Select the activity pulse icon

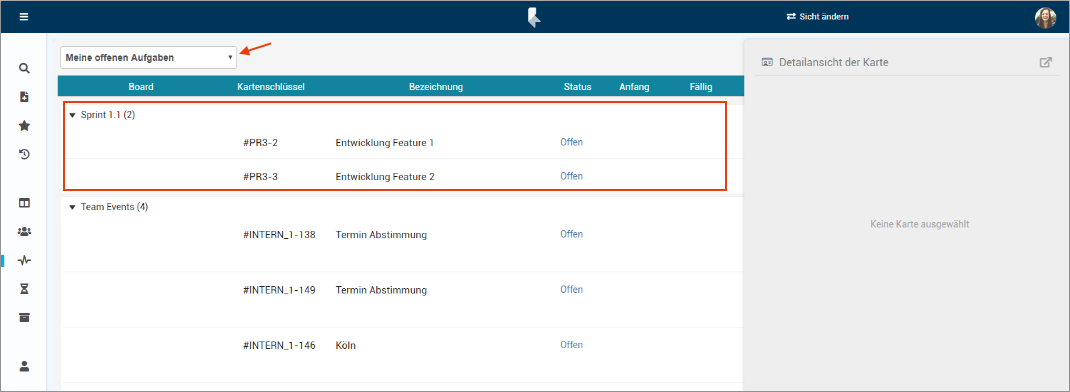[24, 260]
